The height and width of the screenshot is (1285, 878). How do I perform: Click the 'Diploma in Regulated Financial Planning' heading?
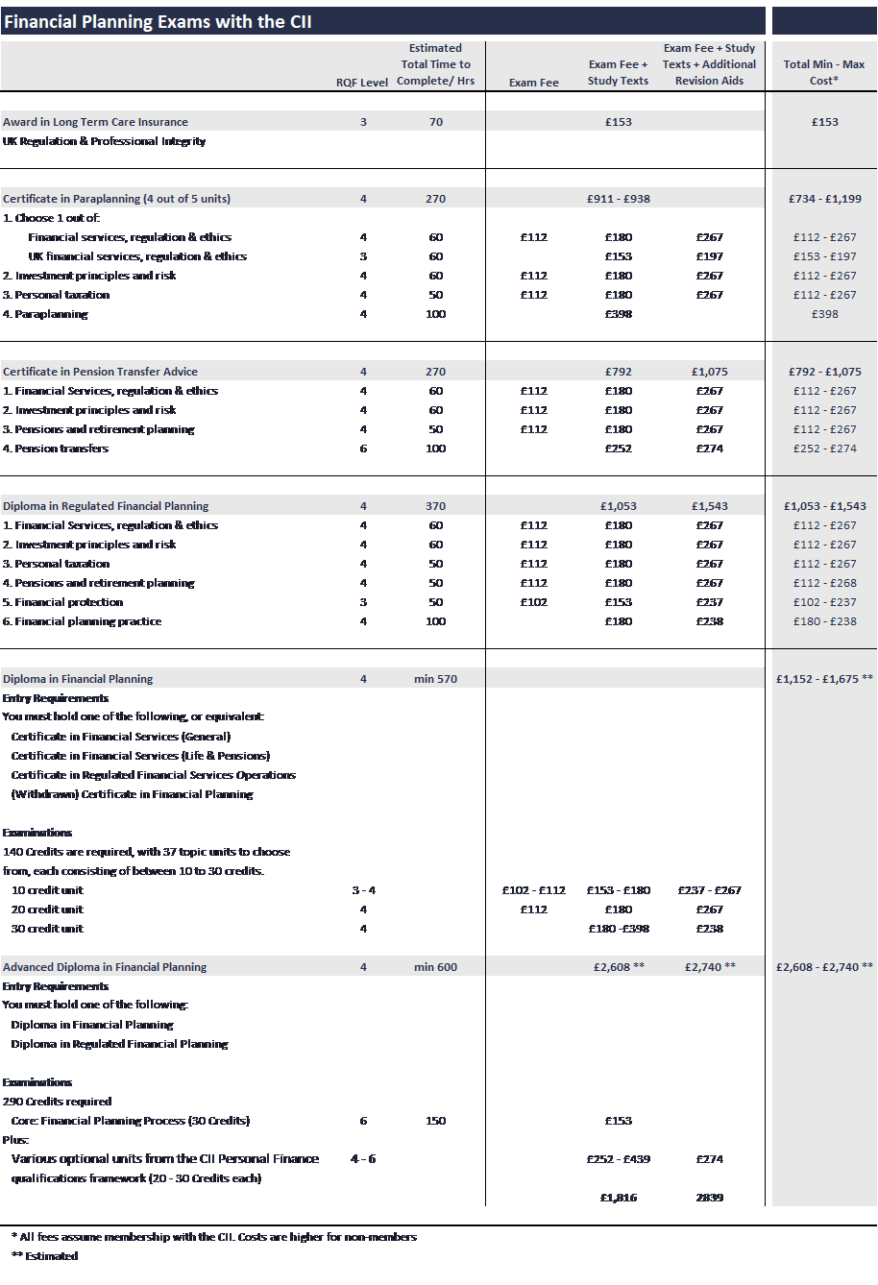click(x=105, y=506)
